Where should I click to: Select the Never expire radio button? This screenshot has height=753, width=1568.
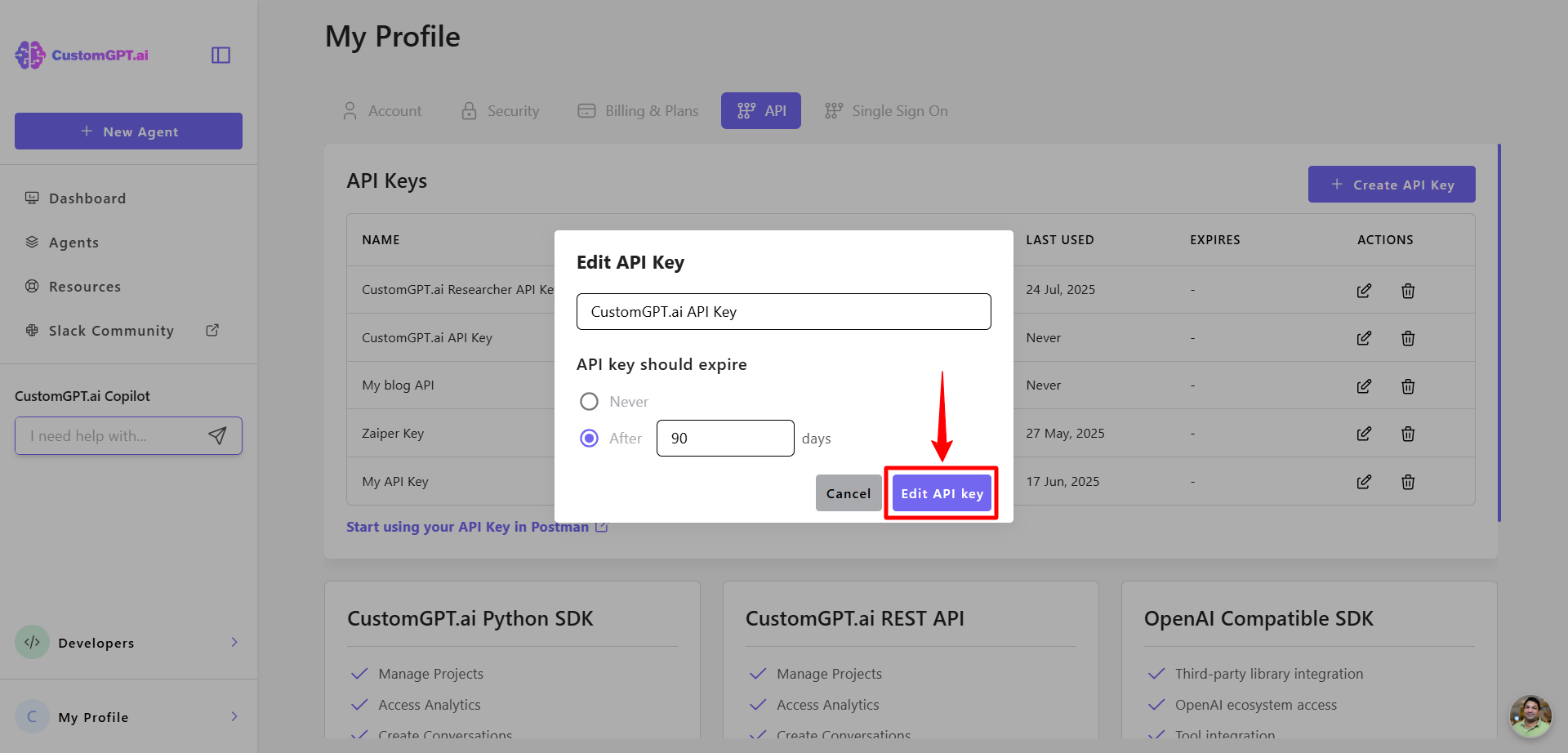pos(589,402)
